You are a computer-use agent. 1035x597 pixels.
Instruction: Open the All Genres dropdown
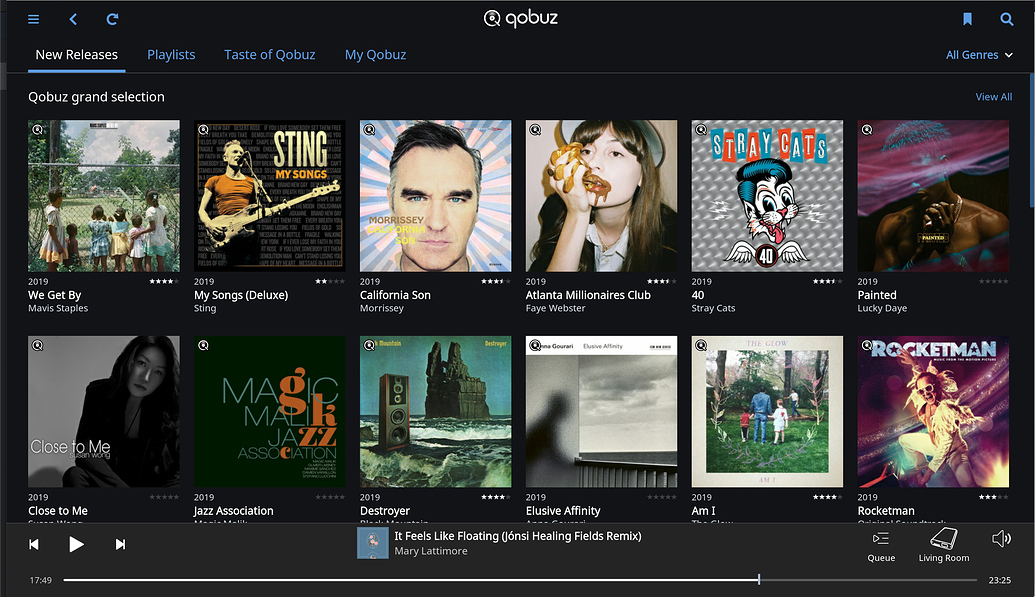tap(978, 55)
